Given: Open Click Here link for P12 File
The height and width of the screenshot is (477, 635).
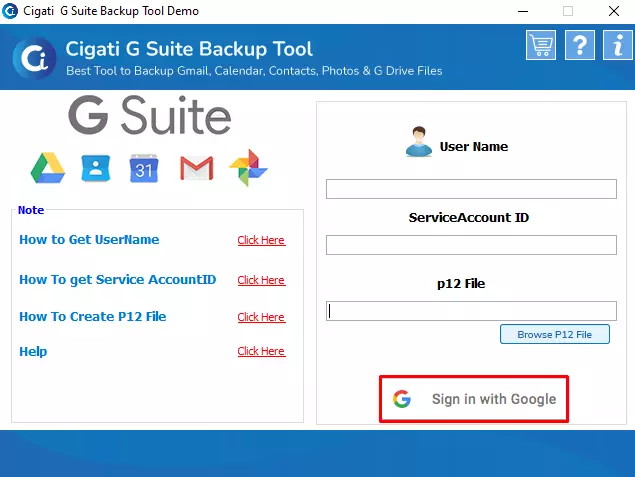Looking at the screenshot, I should pyautogui.click(x=261, y=317).
